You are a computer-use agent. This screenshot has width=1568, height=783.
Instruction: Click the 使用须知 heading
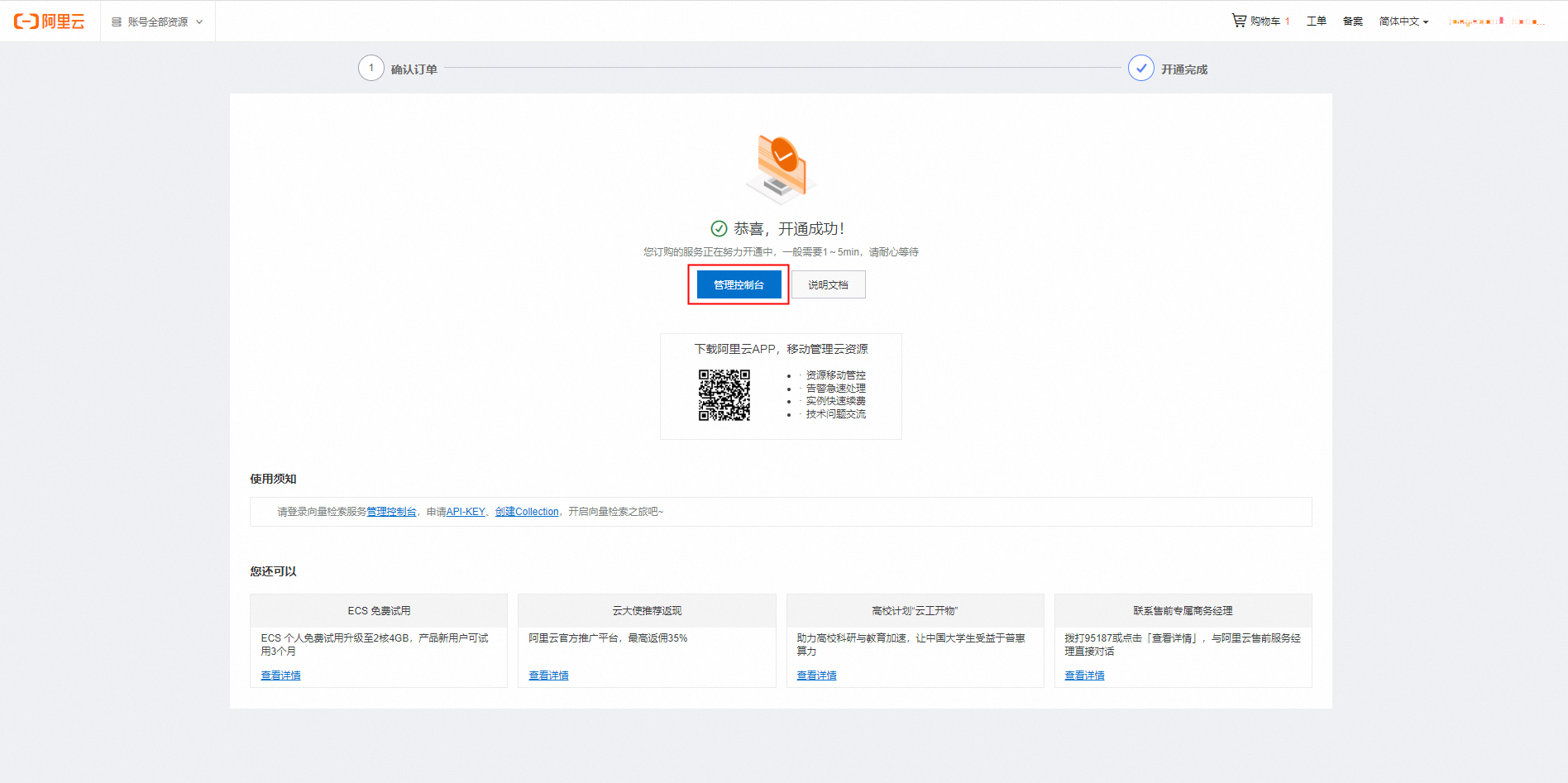click(x=273, y=479)
